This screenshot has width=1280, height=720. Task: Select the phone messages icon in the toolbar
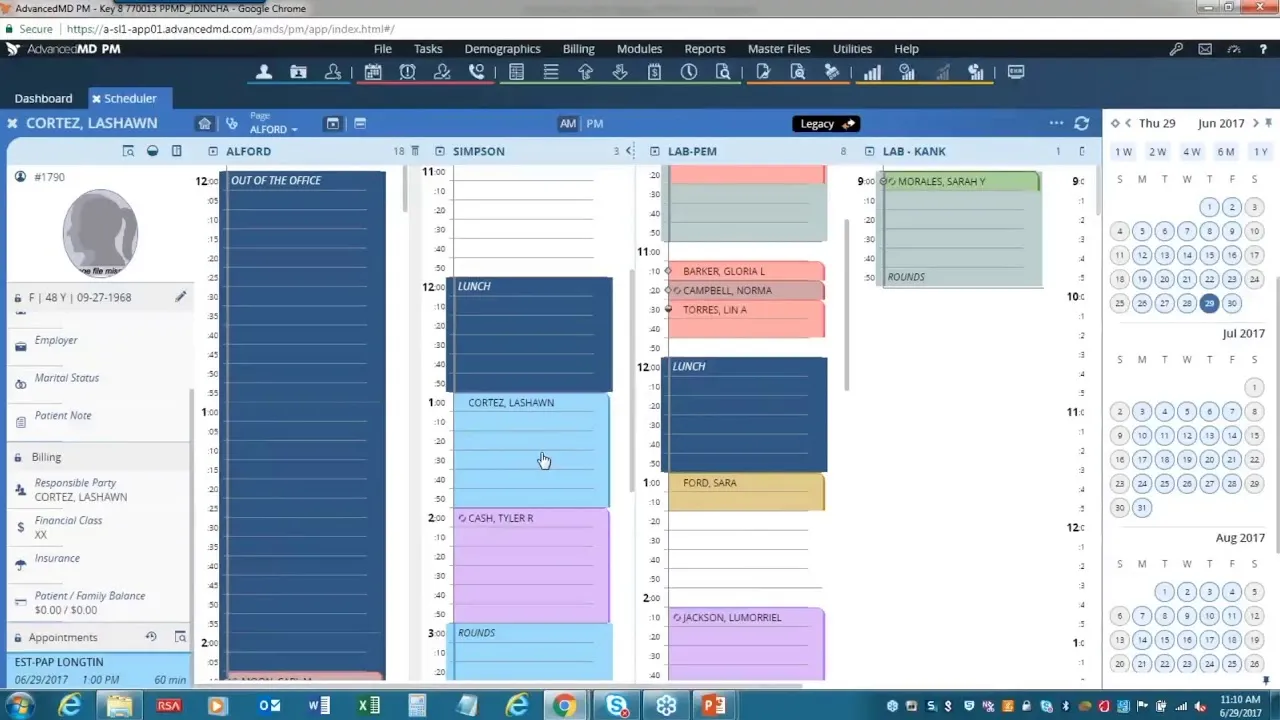(477, 71)
